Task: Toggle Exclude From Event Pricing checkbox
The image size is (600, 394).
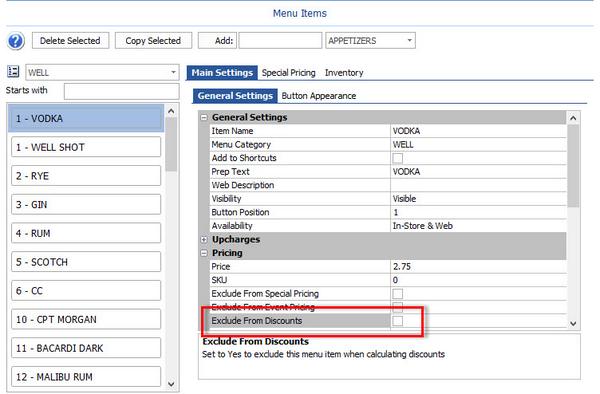Action: point(398,307)
